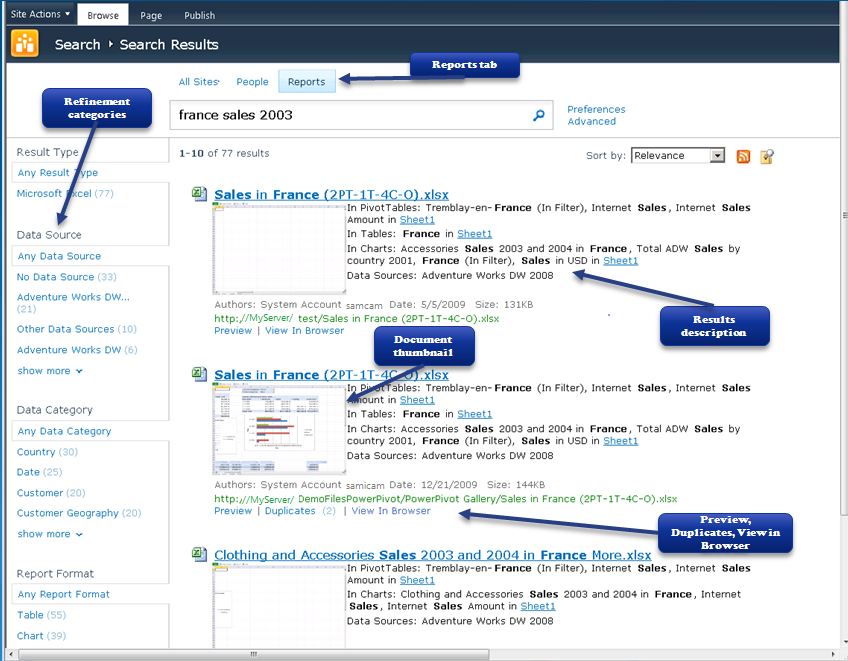Expand show more under Data Source
This screenshot has width=848, height=661.
point(50,371)
